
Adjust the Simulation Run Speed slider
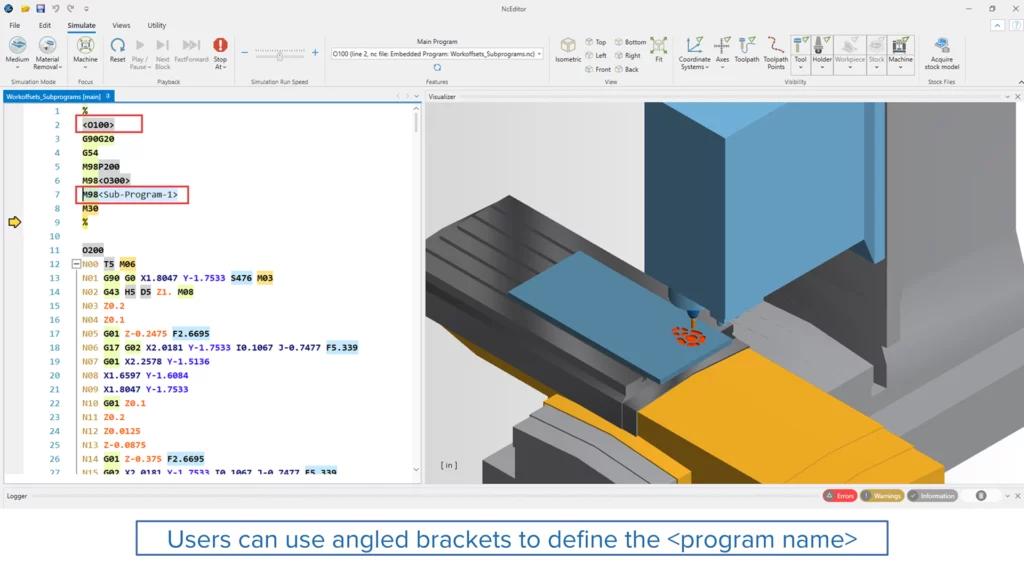click(x=278, y=56)
